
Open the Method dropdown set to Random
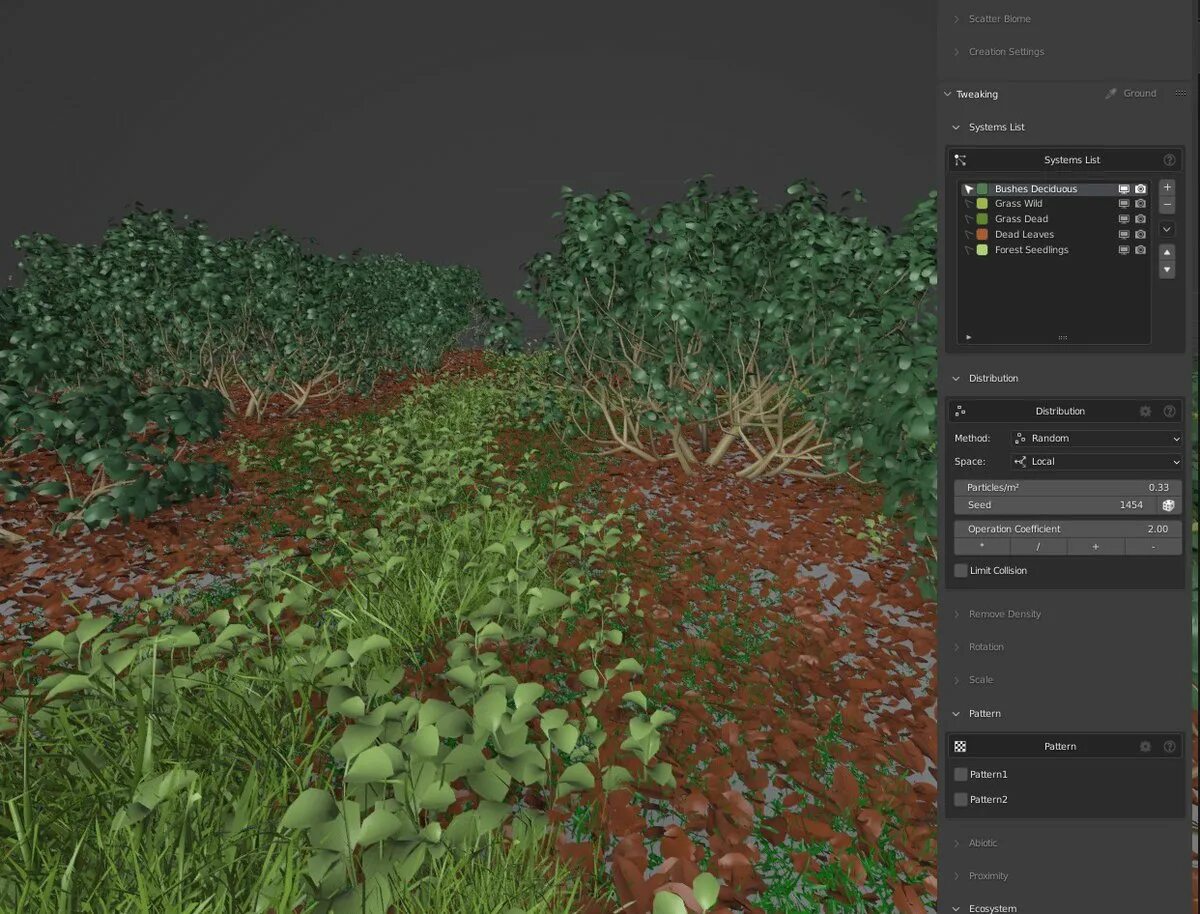(1095, 438)
